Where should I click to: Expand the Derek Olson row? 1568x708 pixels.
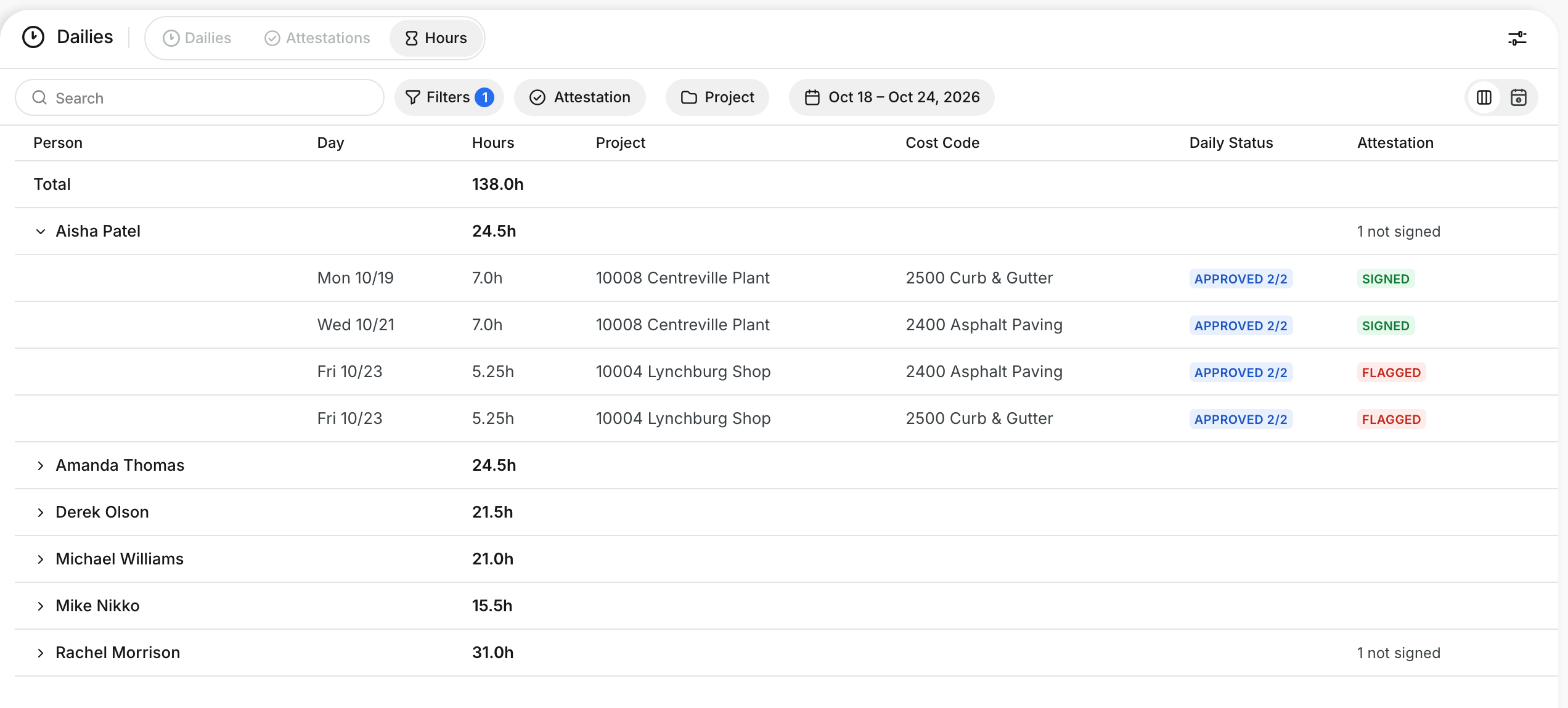pos(41,513)
